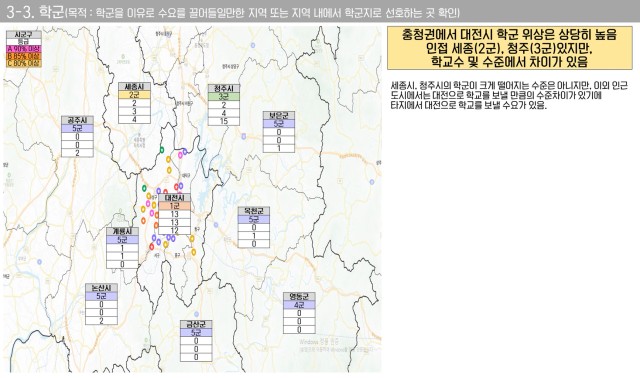
Task: Click the 시군구 legend header
Action: [x=23, y=34]
